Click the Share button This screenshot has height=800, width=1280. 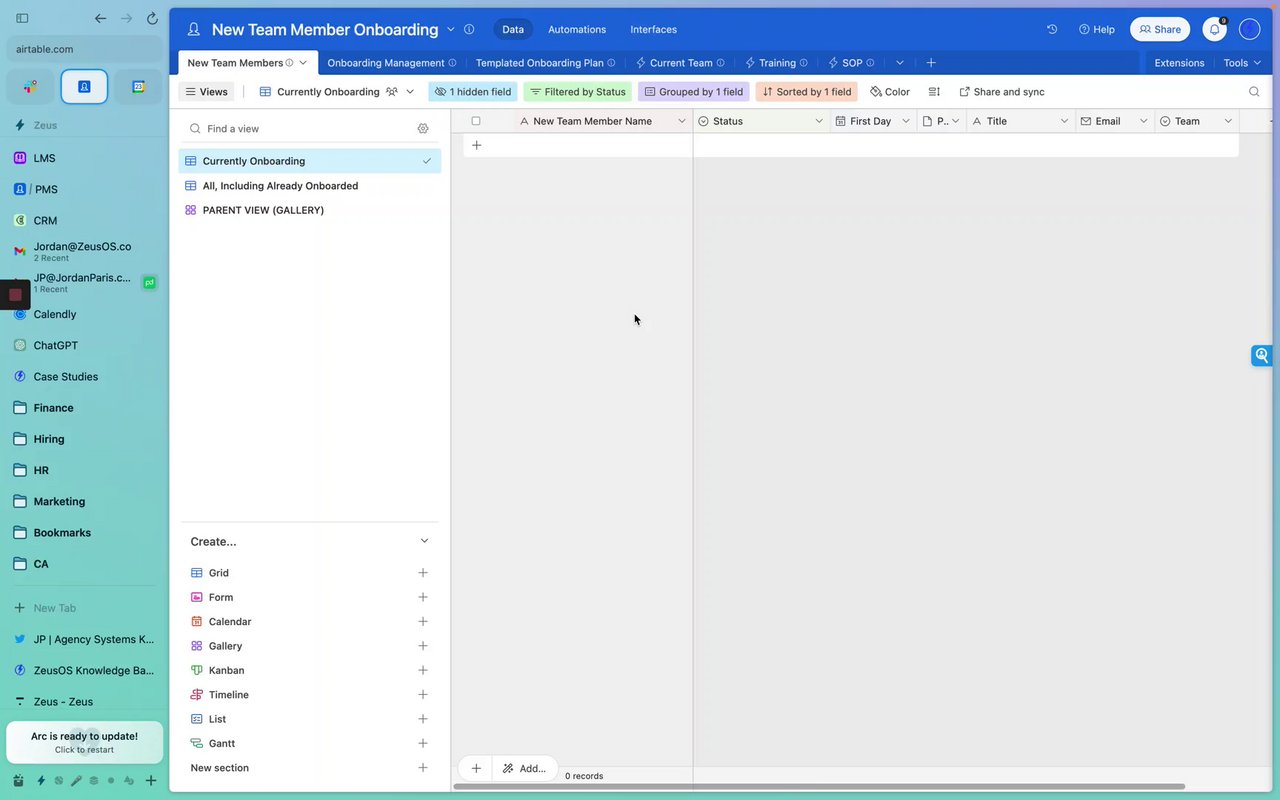point(1160,29)
